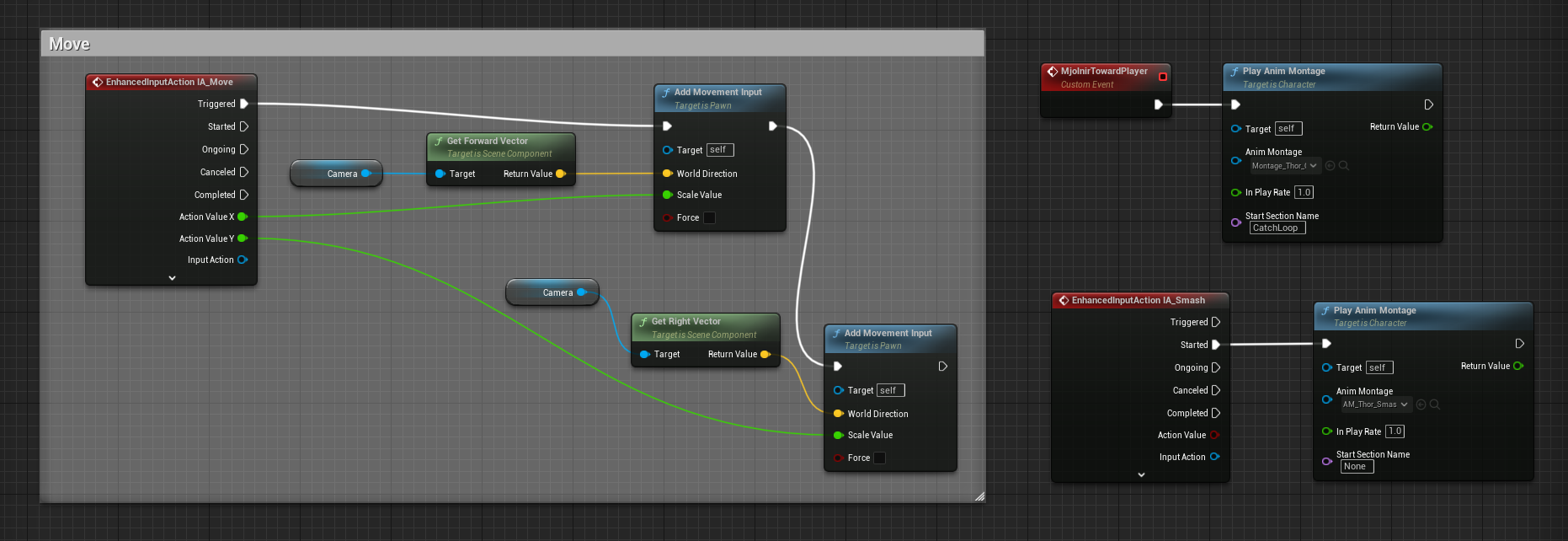Select the Canceled exec pin on IA_Move
Screen dimensions: 1568x541
tap(244, 172)
